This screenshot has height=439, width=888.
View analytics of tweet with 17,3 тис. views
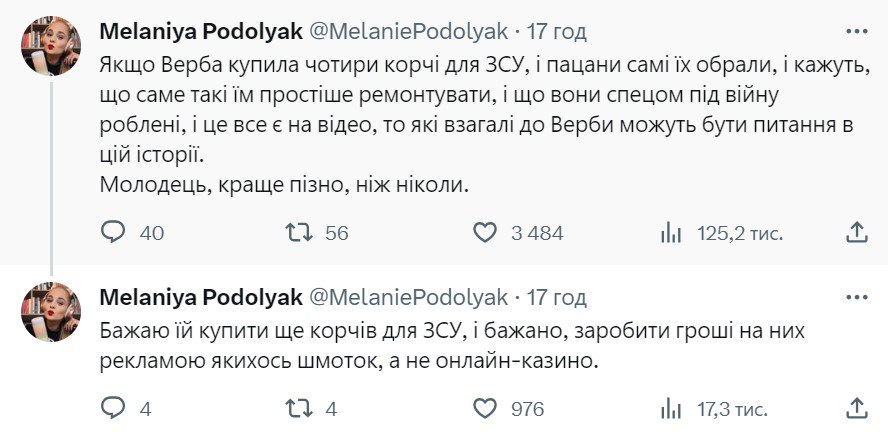[670, 408]
